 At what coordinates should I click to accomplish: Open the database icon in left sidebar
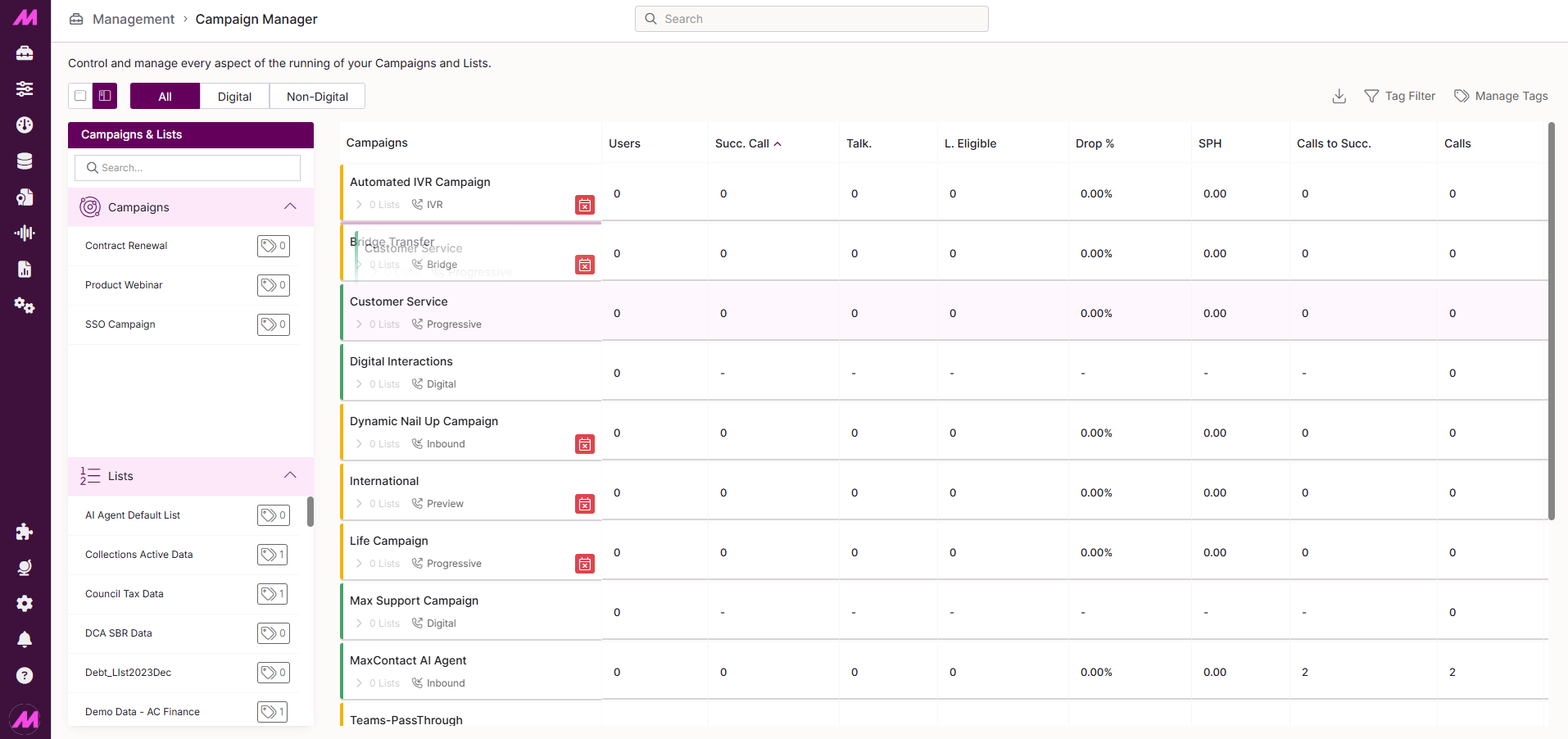tap(25, 161)
